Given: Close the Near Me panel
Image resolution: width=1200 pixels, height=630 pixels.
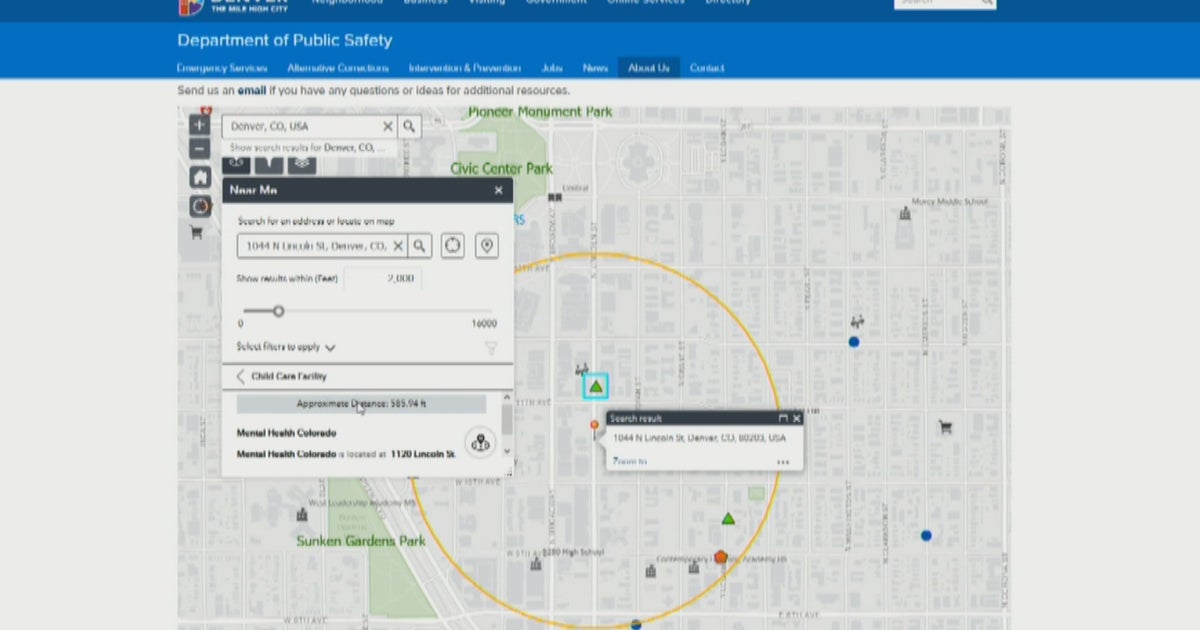Looking at the screenshot, I should (x=499, y=190).
